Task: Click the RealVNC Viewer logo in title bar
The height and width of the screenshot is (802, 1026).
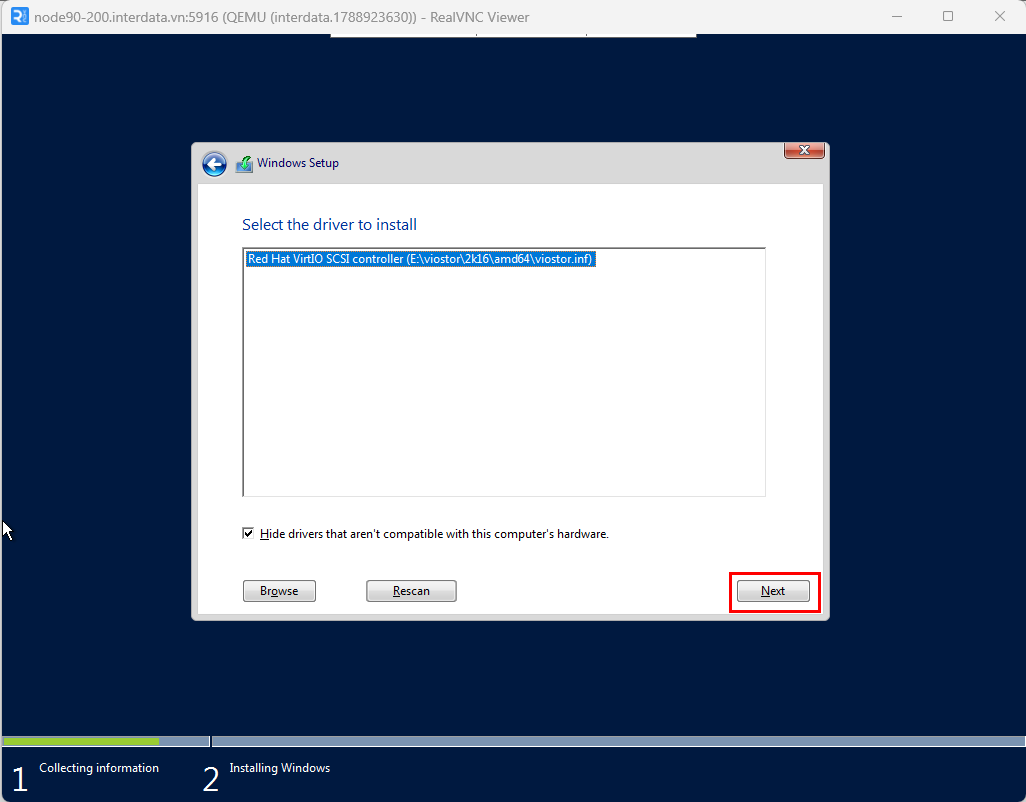Action: coord(20,16)
